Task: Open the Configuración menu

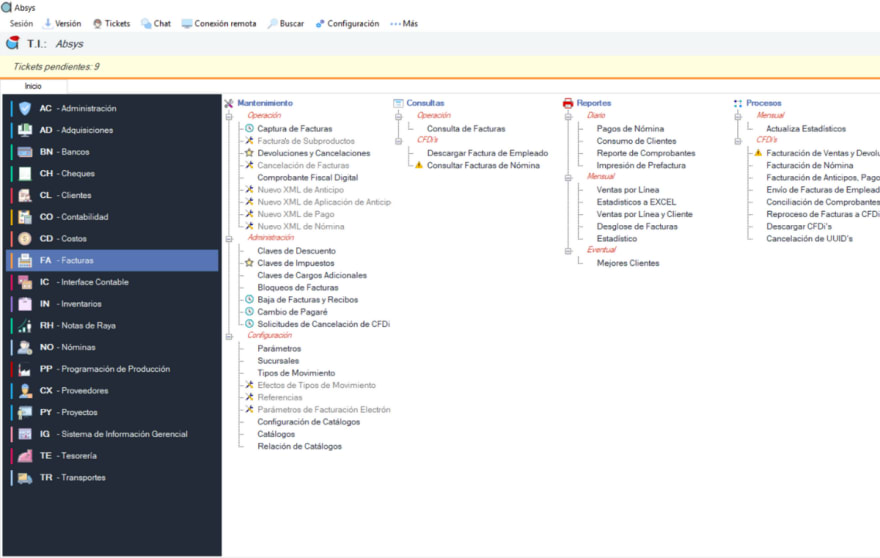Action: [x=347, y=24]
